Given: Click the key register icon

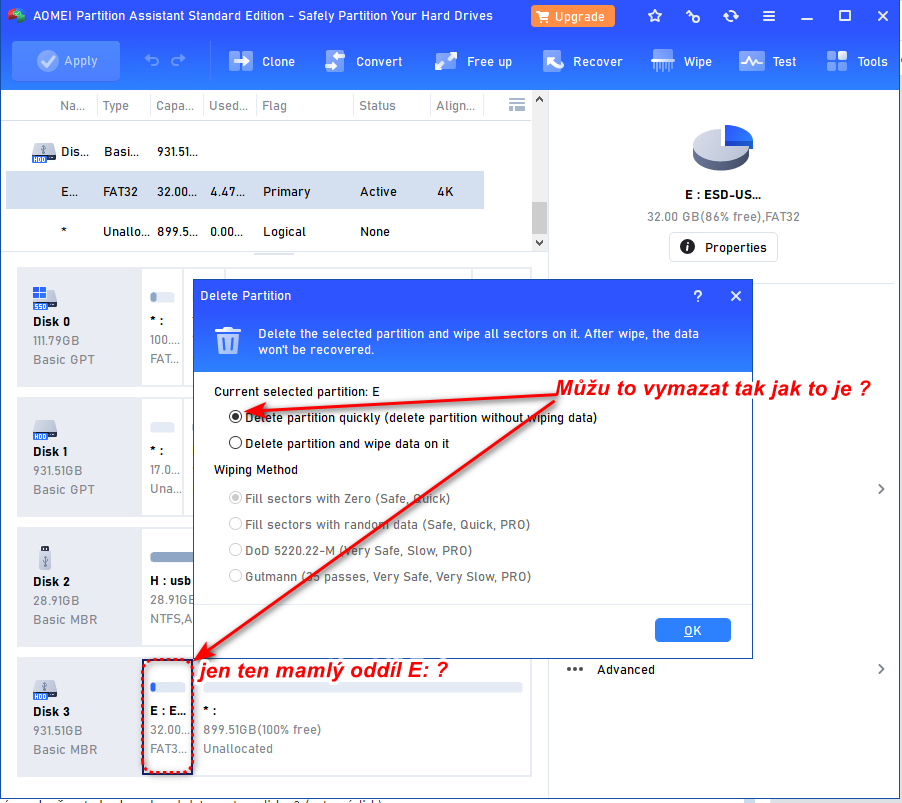Looking at the screenshot, I should click(x=693, y=16).
